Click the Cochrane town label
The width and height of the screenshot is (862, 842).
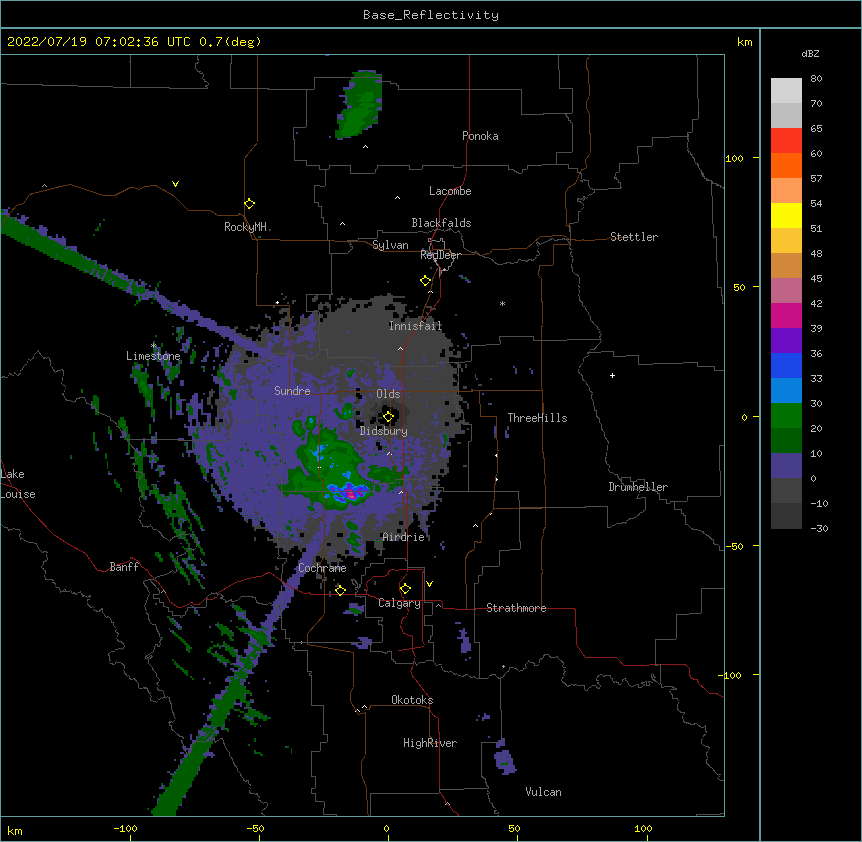[322, 568]
